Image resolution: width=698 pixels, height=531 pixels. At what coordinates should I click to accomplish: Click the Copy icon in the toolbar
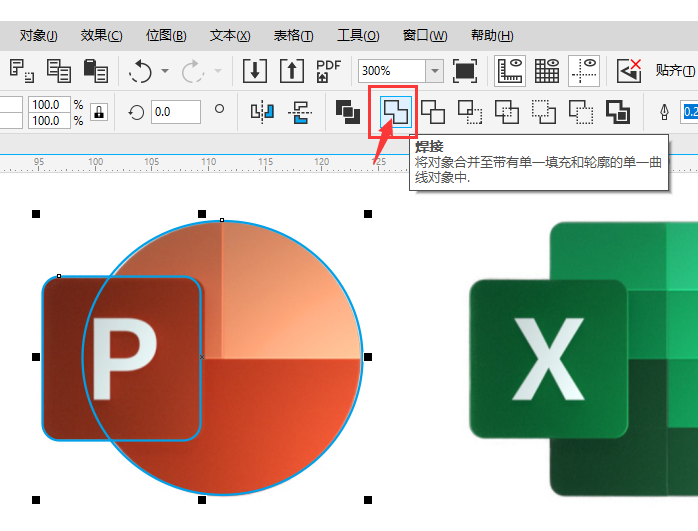point(59,71)
